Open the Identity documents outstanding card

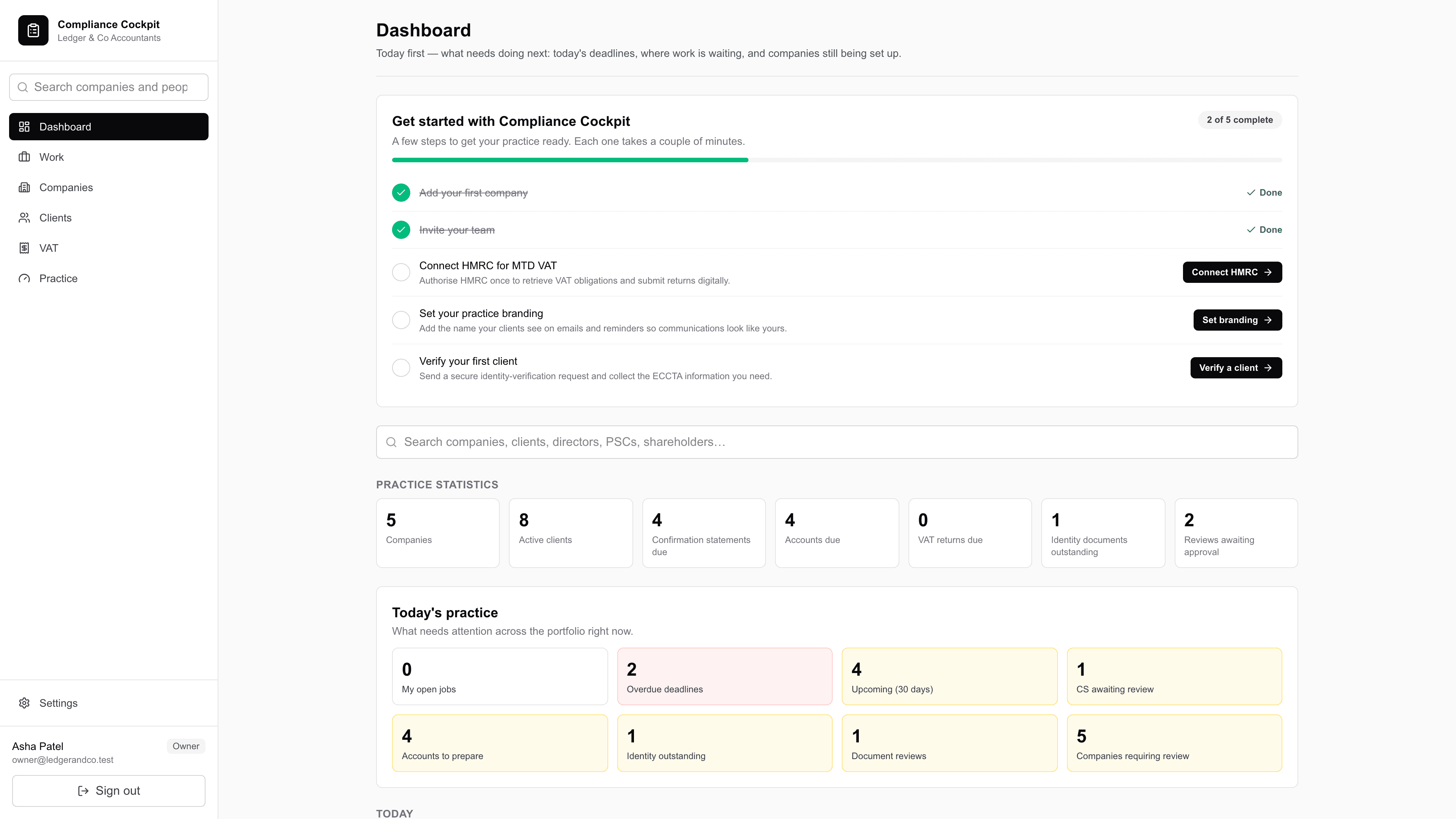click(x=1103, y=533)
